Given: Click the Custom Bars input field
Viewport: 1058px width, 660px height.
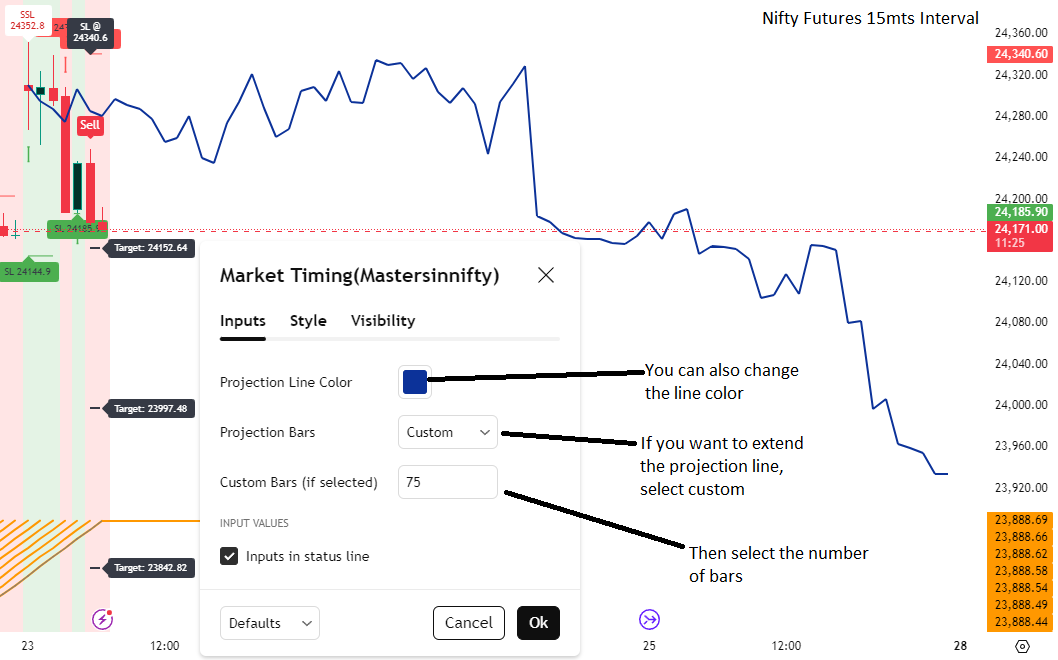Looking at the screenshot, I should tap(448, 482).
